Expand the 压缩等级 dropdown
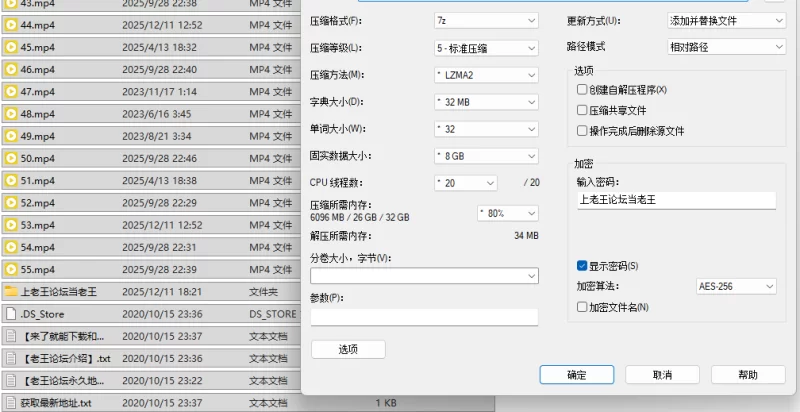The image size is (800, 412). pyautogui.click(x=485, y=48)
